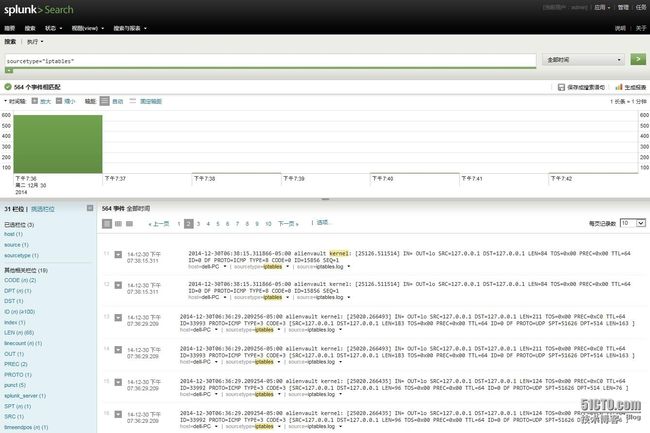650x433 pixels.
Task: Click the 缩小 zoom-out timeline icon
Action: point(59,101)
